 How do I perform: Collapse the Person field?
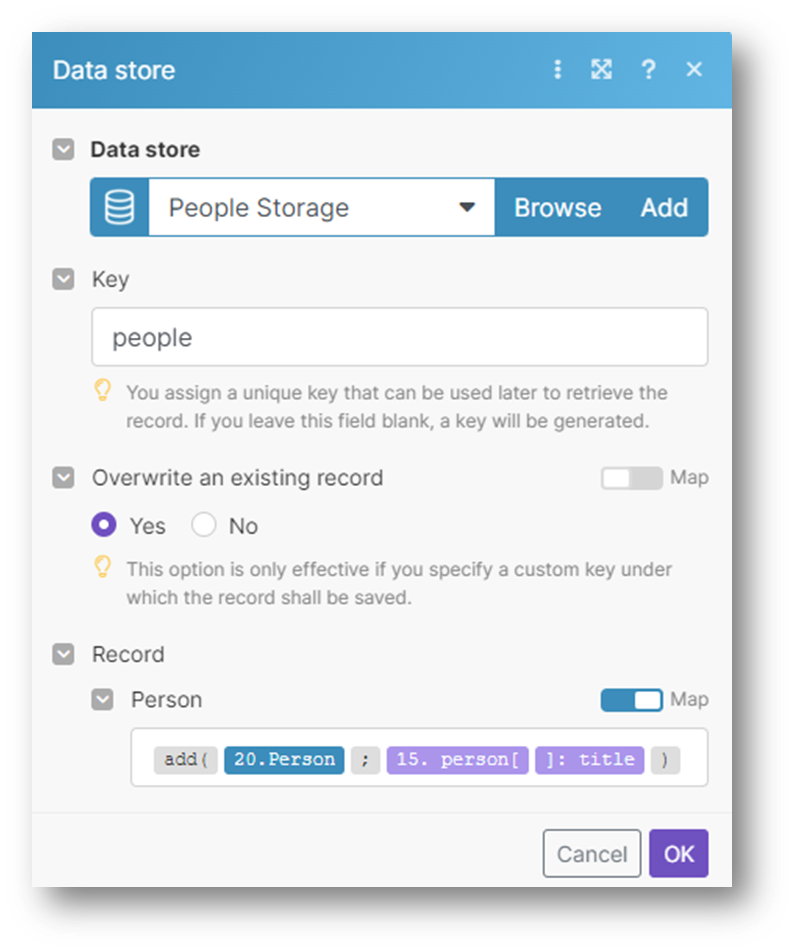point(102,700)
